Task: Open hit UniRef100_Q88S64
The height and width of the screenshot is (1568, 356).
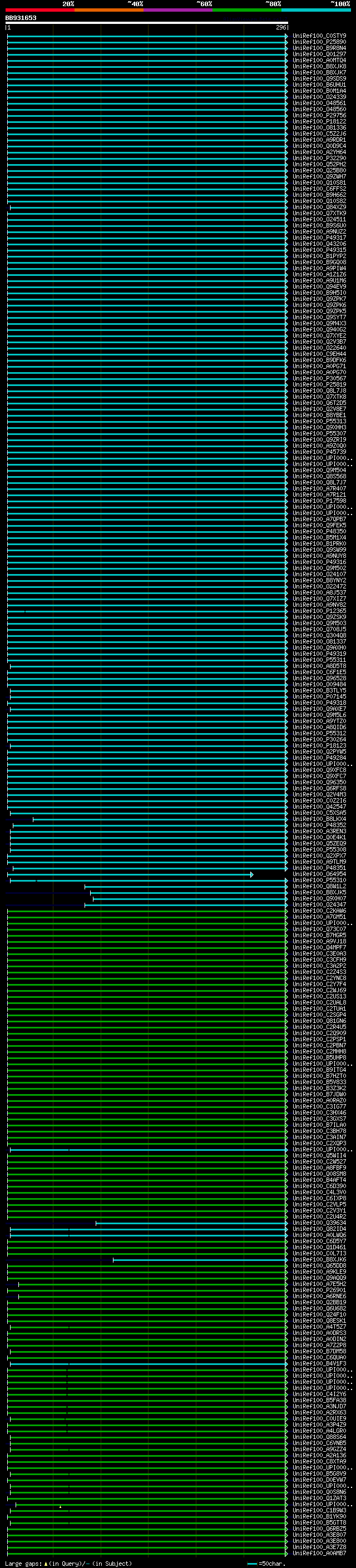Action: pyautogui.click(x=319, y=1437)
